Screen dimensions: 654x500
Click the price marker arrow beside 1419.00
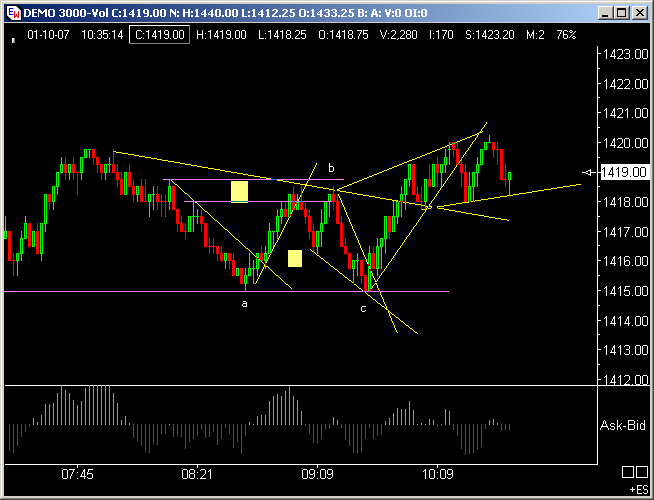[589, 172]
